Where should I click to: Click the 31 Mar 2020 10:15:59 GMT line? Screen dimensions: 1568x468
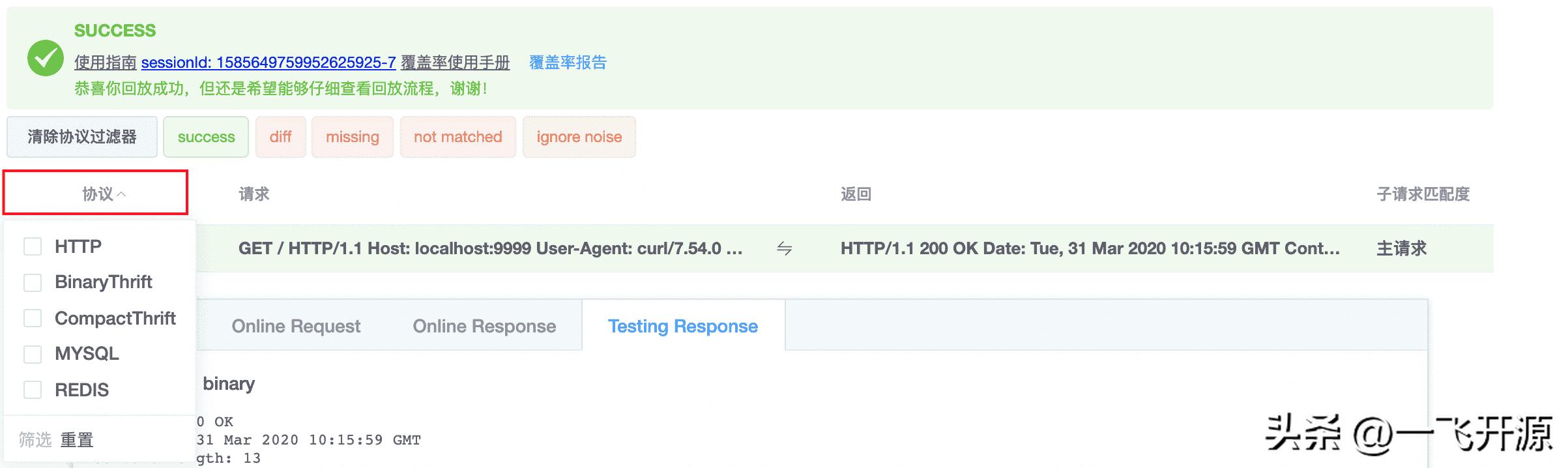[309, 440]
